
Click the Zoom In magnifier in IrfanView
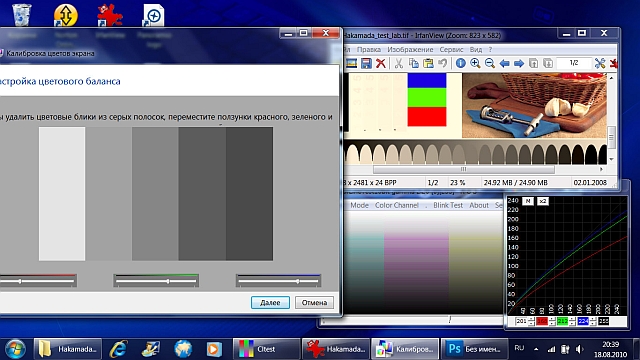[x=475, y=63]
